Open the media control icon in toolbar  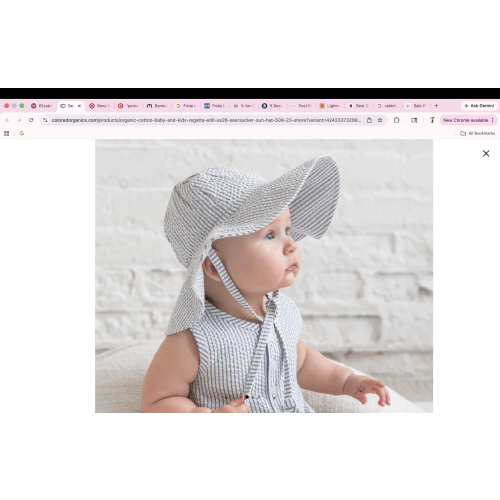(414, 120)
